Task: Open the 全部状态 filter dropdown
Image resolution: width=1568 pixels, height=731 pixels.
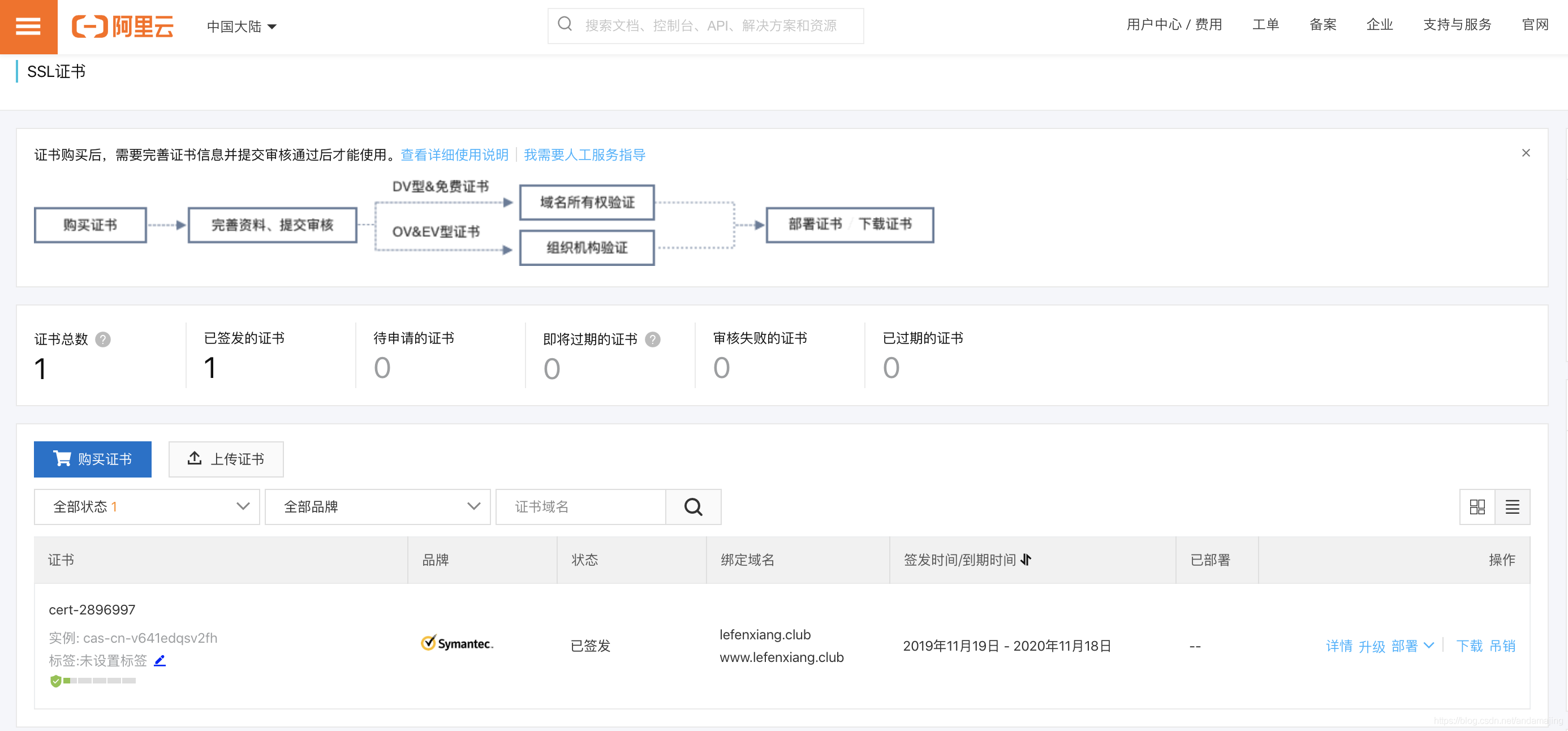Action: pos(146,506)
